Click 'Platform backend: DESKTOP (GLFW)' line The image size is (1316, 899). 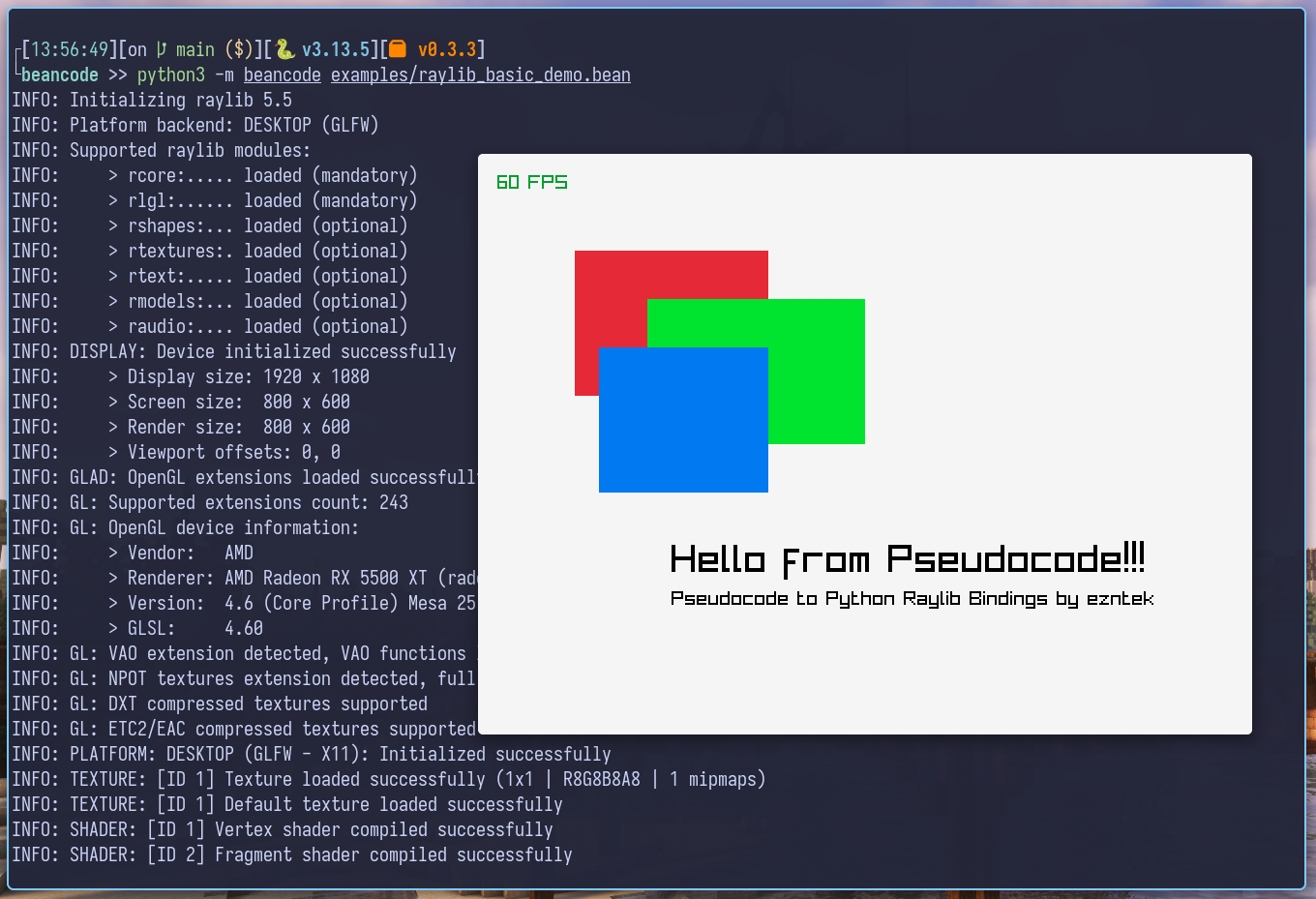pos(195,125)
